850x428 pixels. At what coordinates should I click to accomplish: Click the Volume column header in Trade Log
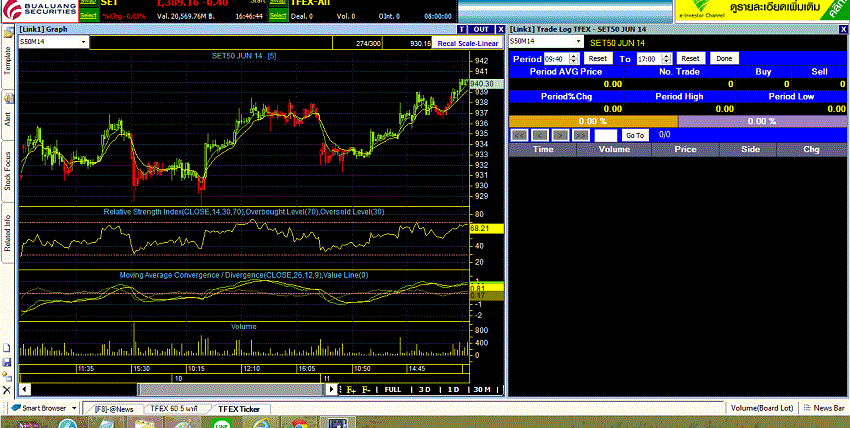(614, 150)
